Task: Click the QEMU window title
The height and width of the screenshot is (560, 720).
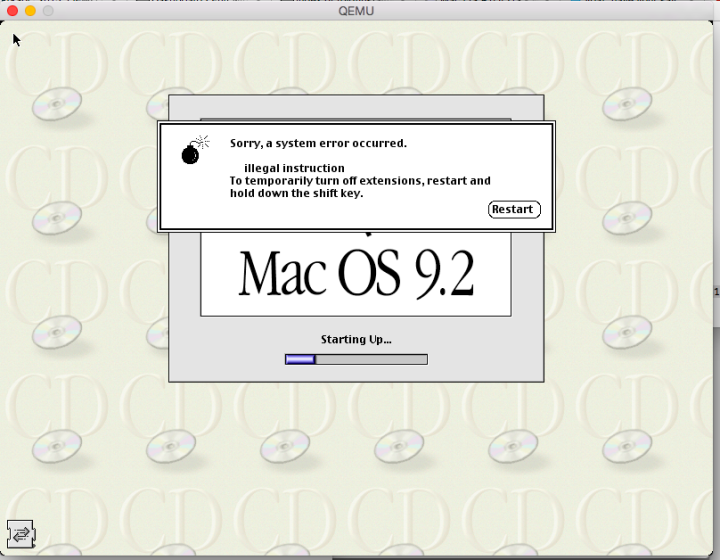Action: [x=356, y=11]
